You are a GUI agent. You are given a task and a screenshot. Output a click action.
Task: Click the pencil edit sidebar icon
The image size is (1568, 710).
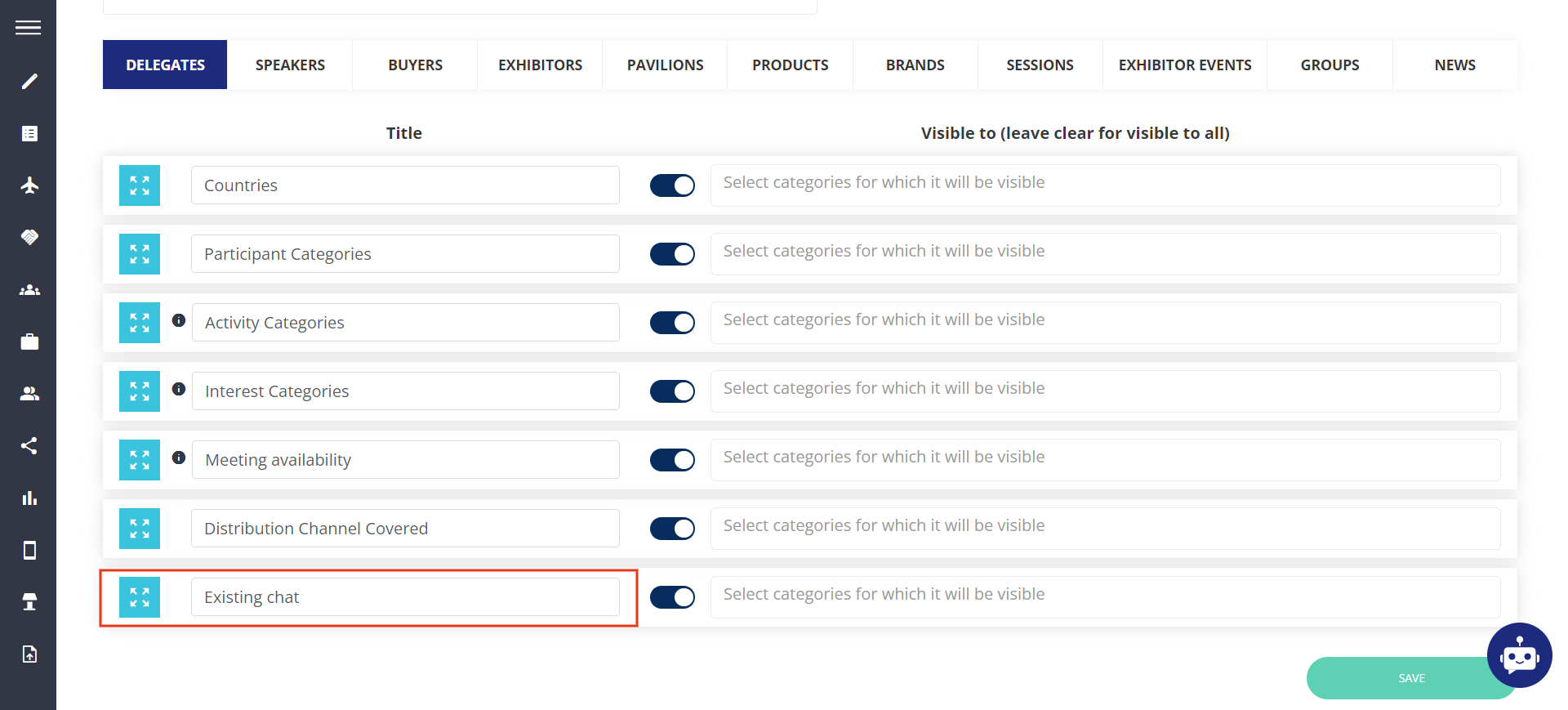pyautogui.click(x=29, y=81)
